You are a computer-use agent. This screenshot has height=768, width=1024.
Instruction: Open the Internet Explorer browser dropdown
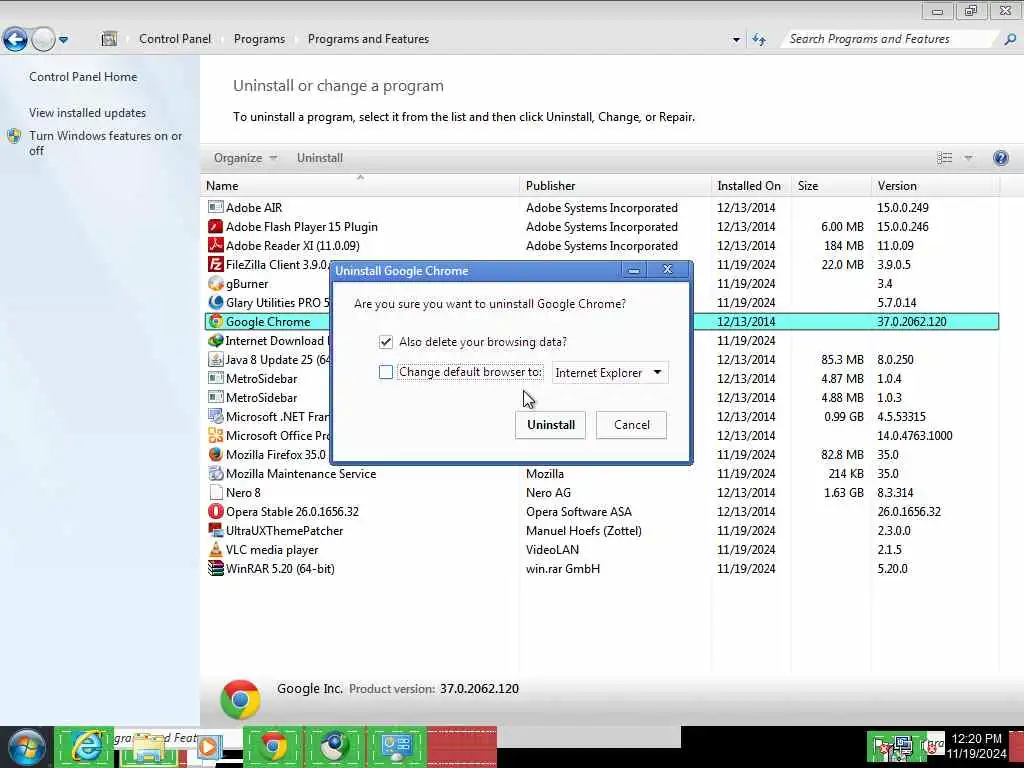tap(610, 372)
